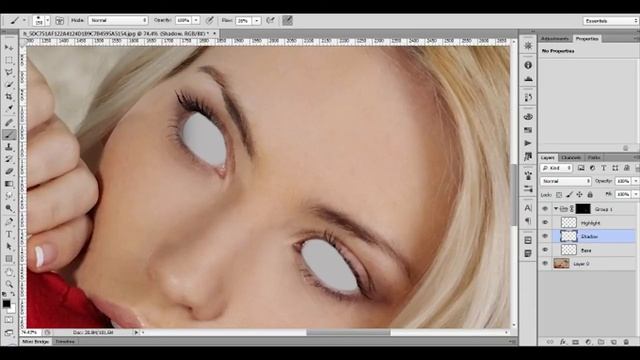
Task: Open the brush Mode dropdown
Action: (x=118, y=20)
